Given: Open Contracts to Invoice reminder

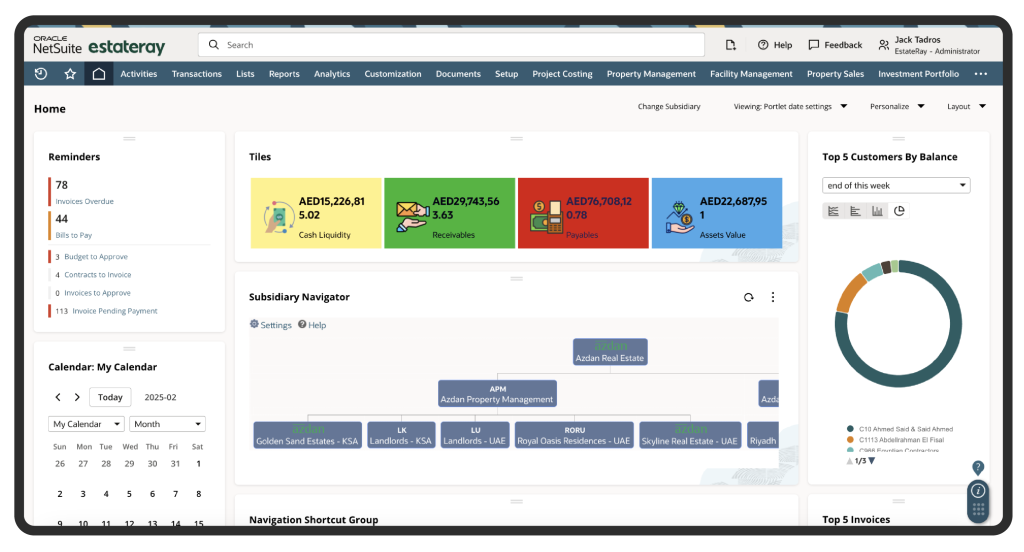Looking at the screenshot, I should [97, 275].
